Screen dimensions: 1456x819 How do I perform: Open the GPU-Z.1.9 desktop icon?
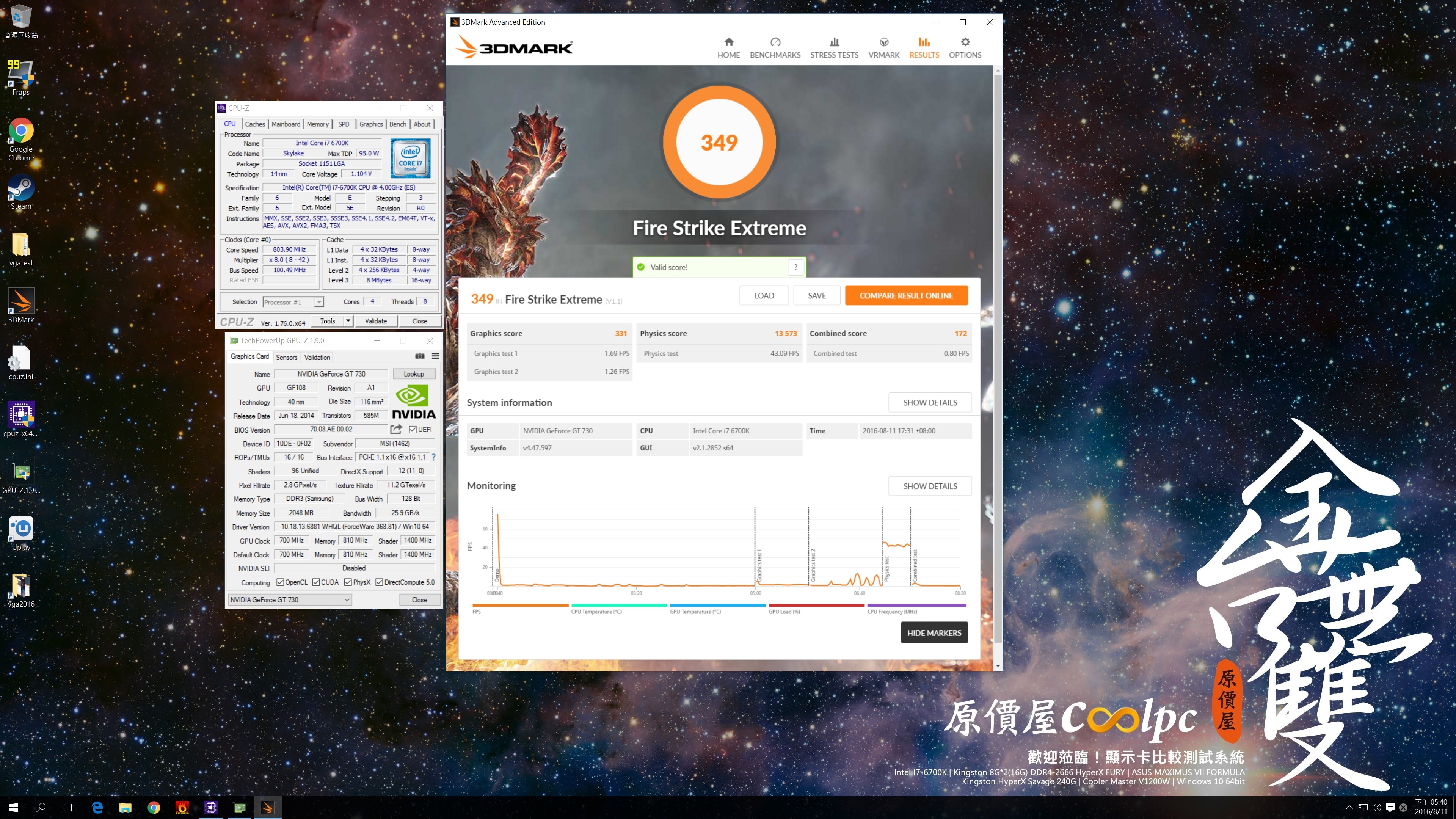[x=21, y=477]
